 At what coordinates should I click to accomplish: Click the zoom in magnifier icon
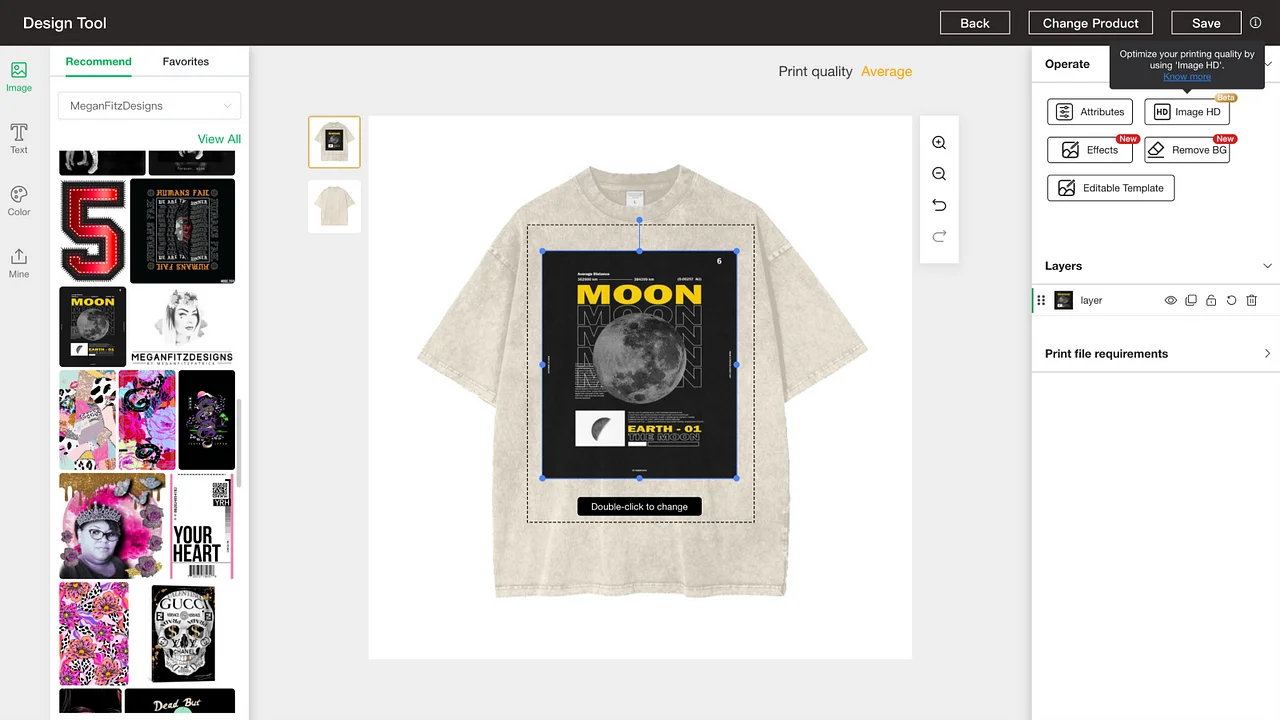(x=938, y=143)
